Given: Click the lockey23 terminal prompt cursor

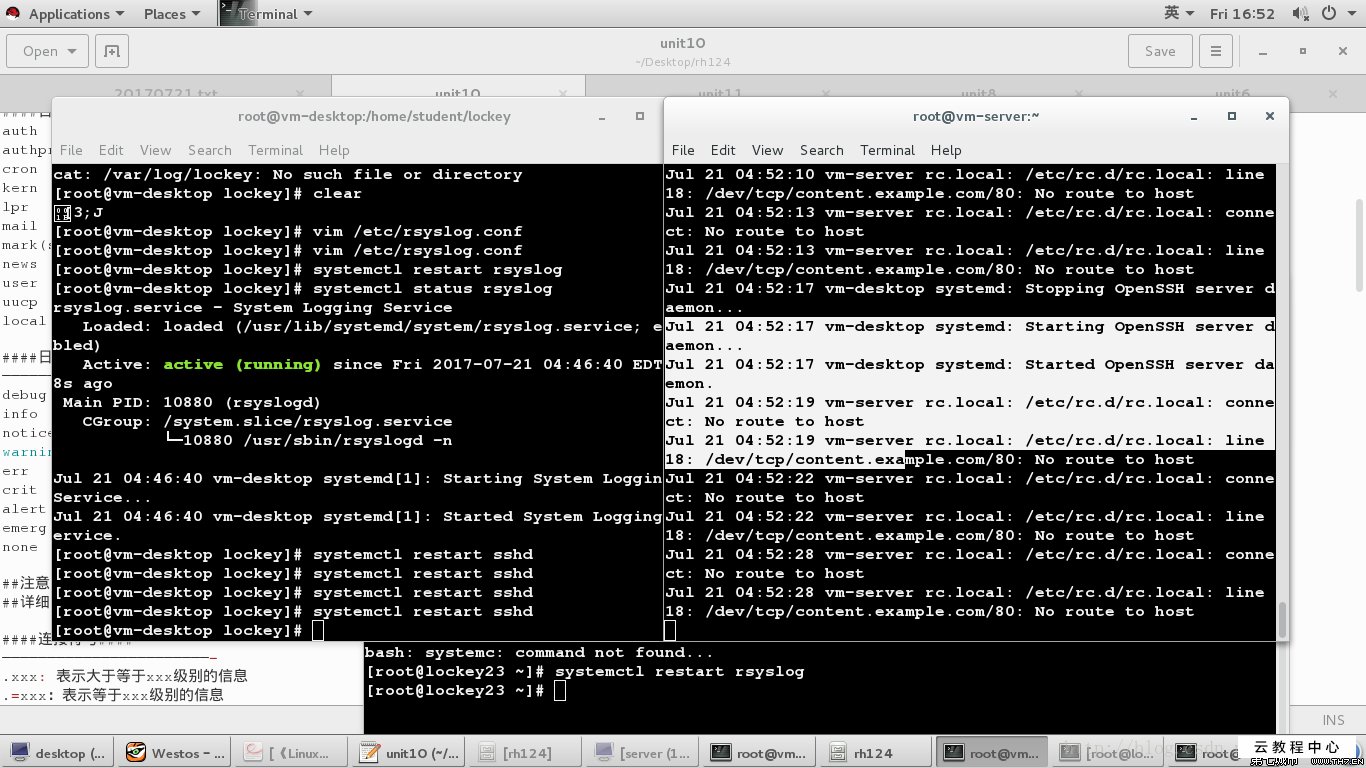Looking at the screenshot, I should point(560,691).
